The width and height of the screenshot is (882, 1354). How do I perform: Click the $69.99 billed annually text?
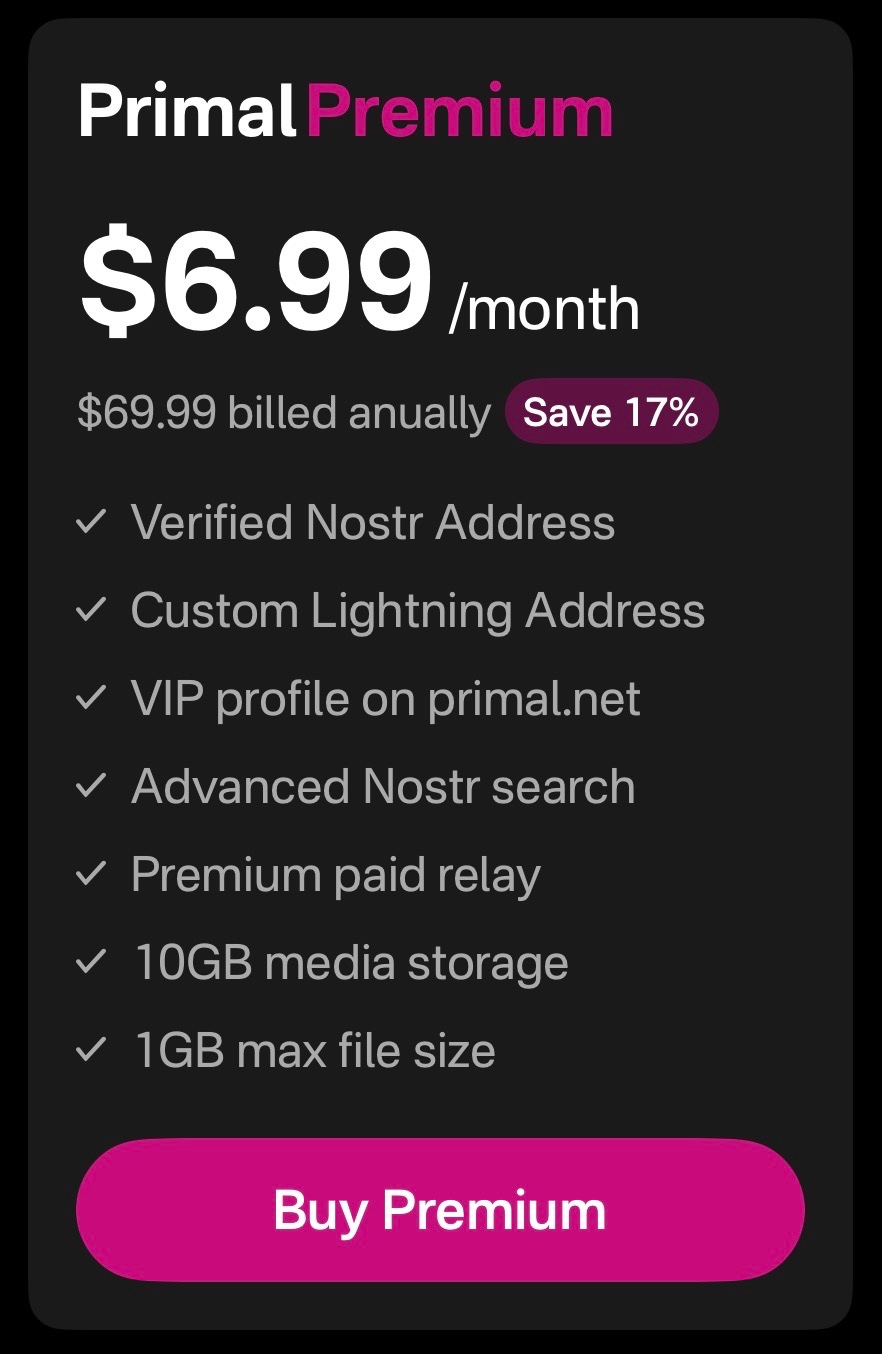284,412
